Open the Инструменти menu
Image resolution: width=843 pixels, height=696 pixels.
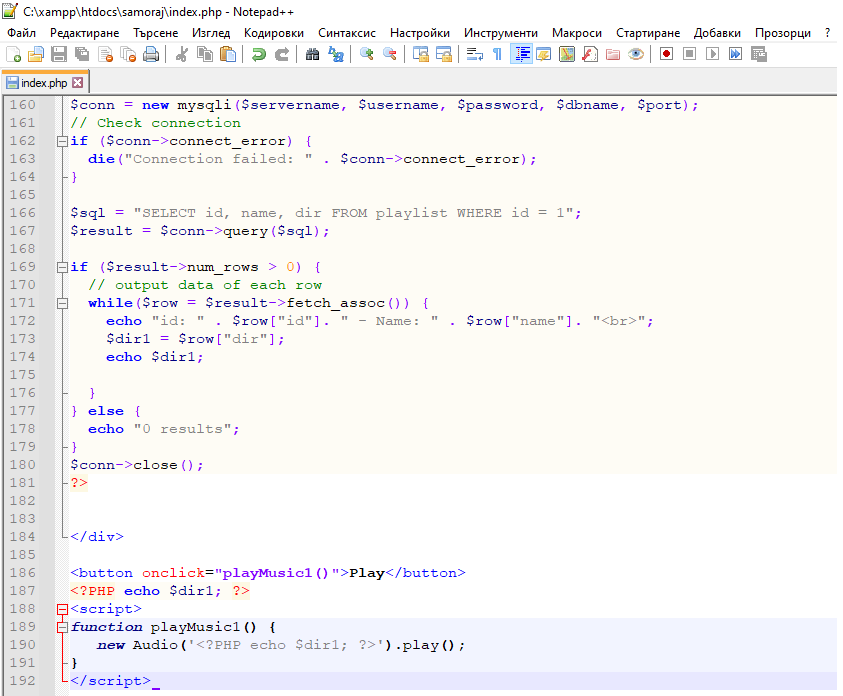coord(501,33)
